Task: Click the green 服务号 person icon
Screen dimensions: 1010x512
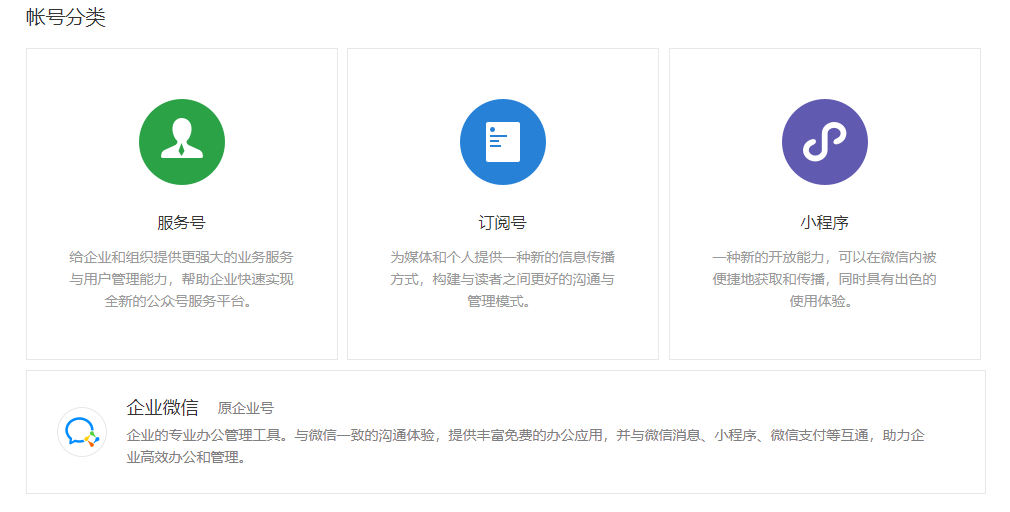Action: click(x=182, y=142)
